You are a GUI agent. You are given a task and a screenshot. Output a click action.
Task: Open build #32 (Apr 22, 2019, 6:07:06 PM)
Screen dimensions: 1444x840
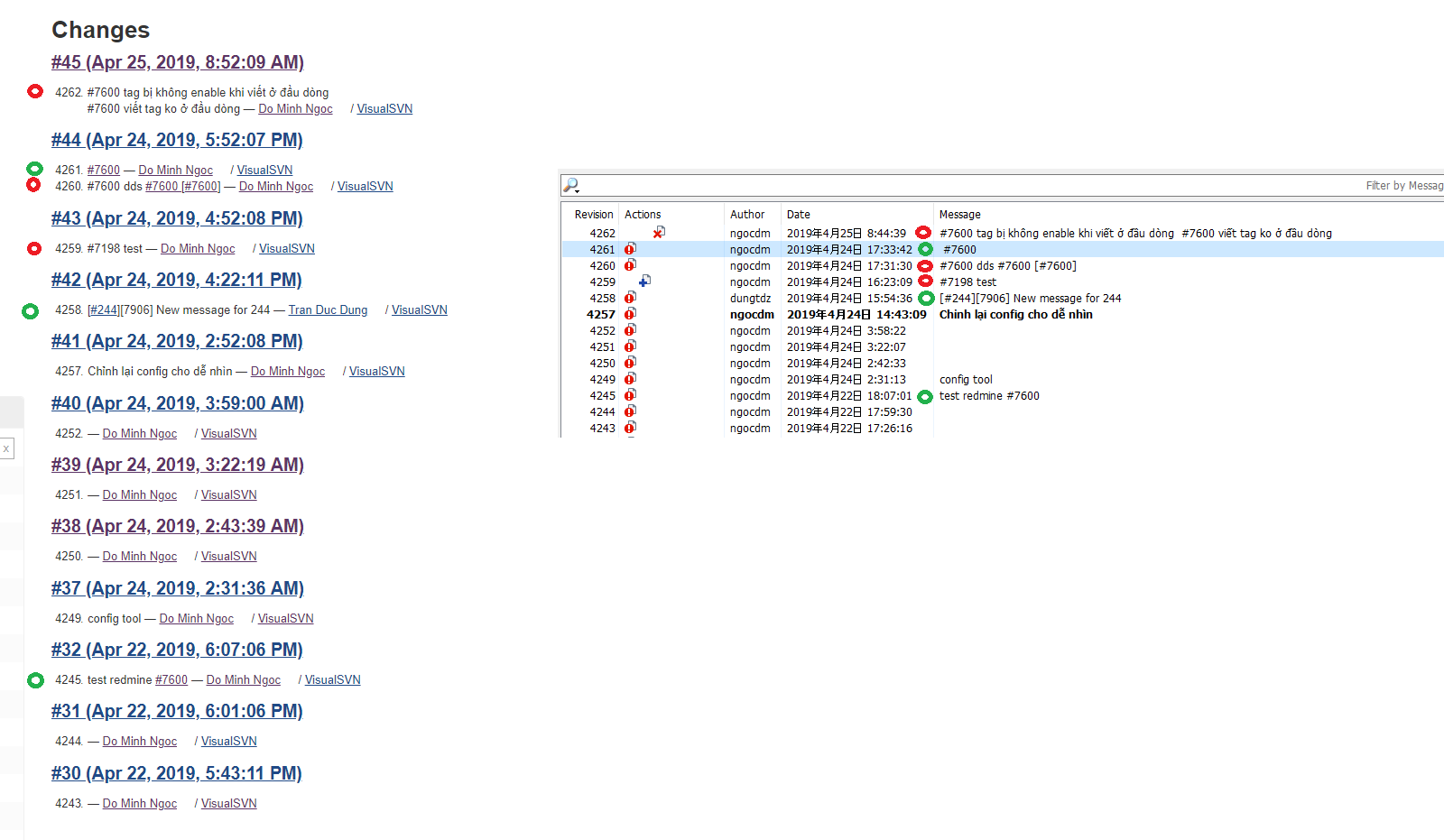tap(177, 650)
